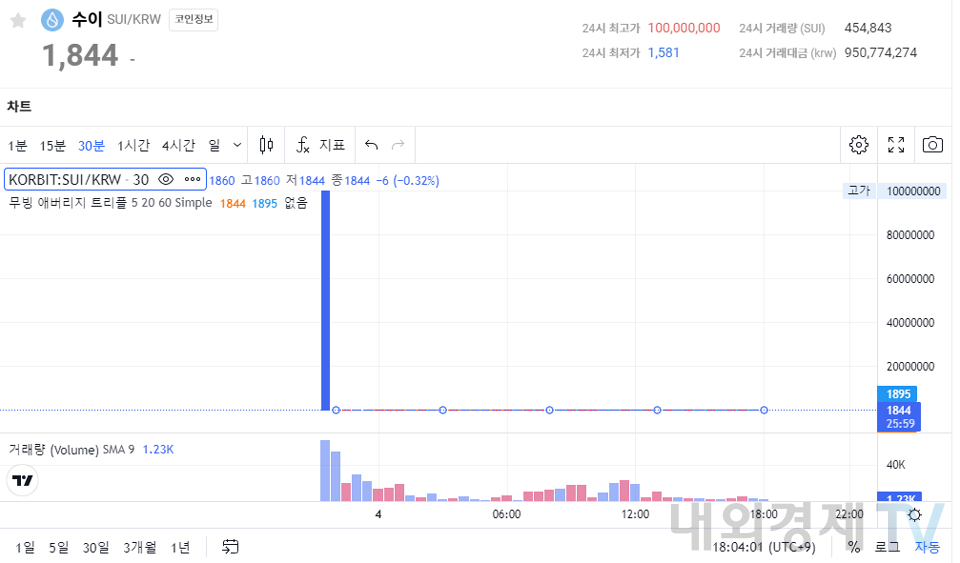Screen dimensions: 960x563
Task: Toggle percent scale mode
Action: [x=853, y=547]
